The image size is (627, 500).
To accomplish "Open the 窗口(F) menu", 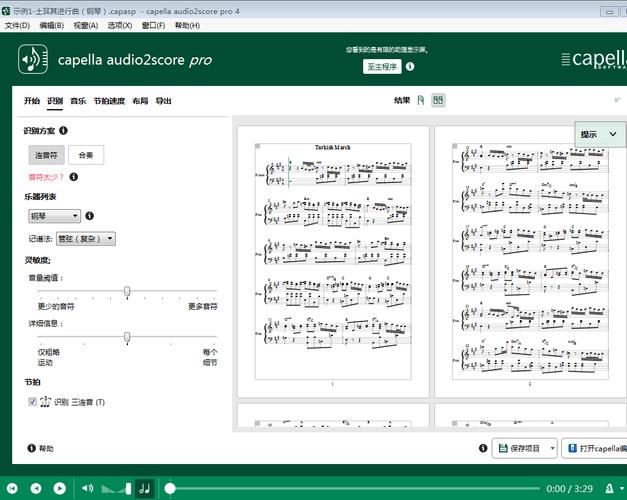I will point(153,25).
